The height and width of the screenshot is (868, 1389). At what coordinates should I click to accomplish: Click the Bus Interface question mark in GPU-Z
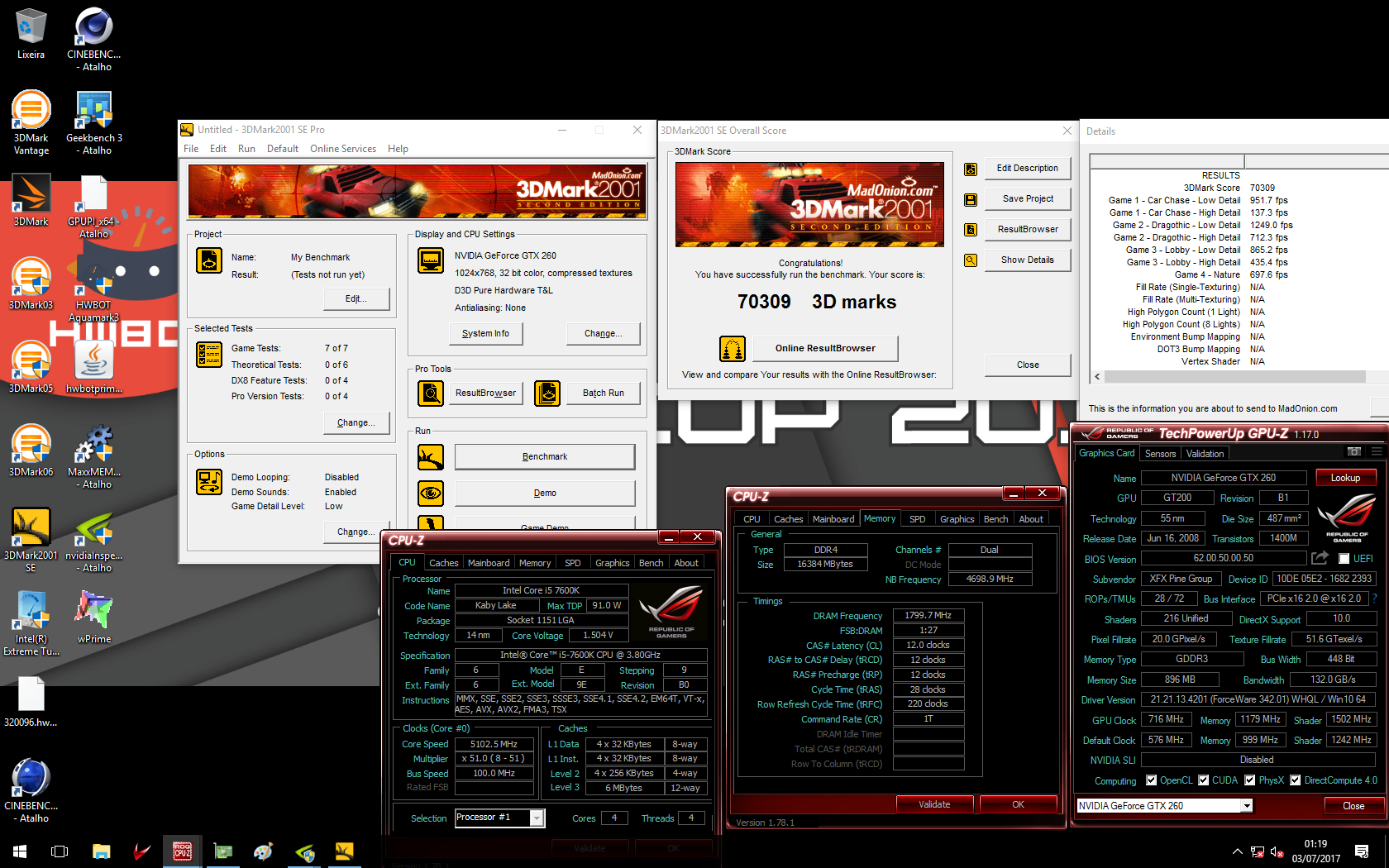click(x=1375, y=599)
